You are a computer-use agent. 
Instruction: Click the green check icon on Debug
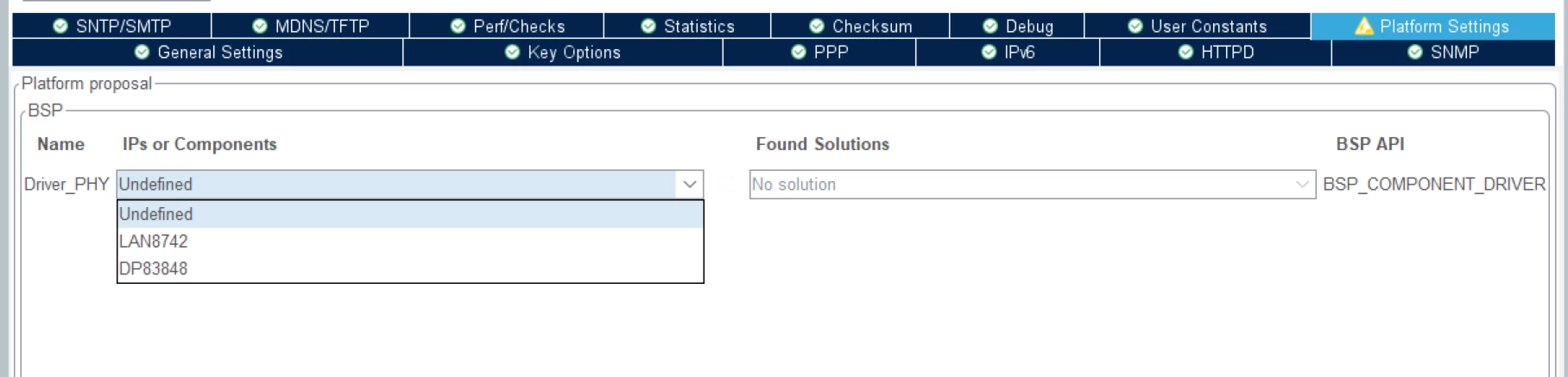click(x=990, y=26)
